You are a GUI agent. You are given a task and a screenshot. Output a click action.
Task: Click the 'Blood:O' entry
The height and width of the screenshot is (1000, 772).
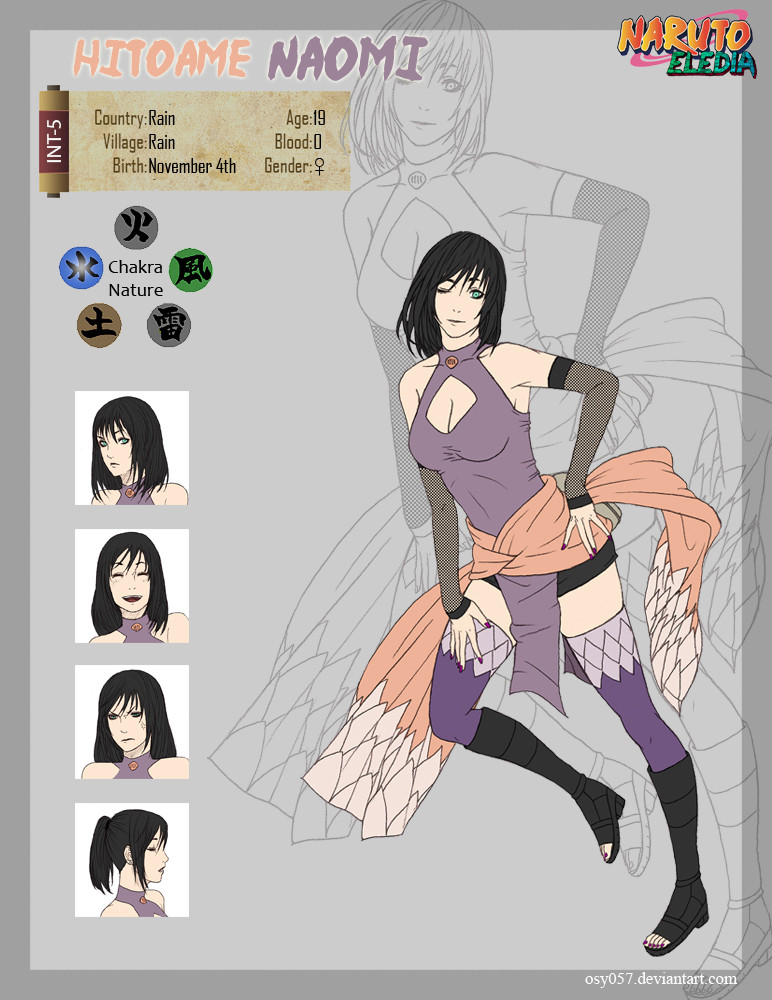(298, 142)
